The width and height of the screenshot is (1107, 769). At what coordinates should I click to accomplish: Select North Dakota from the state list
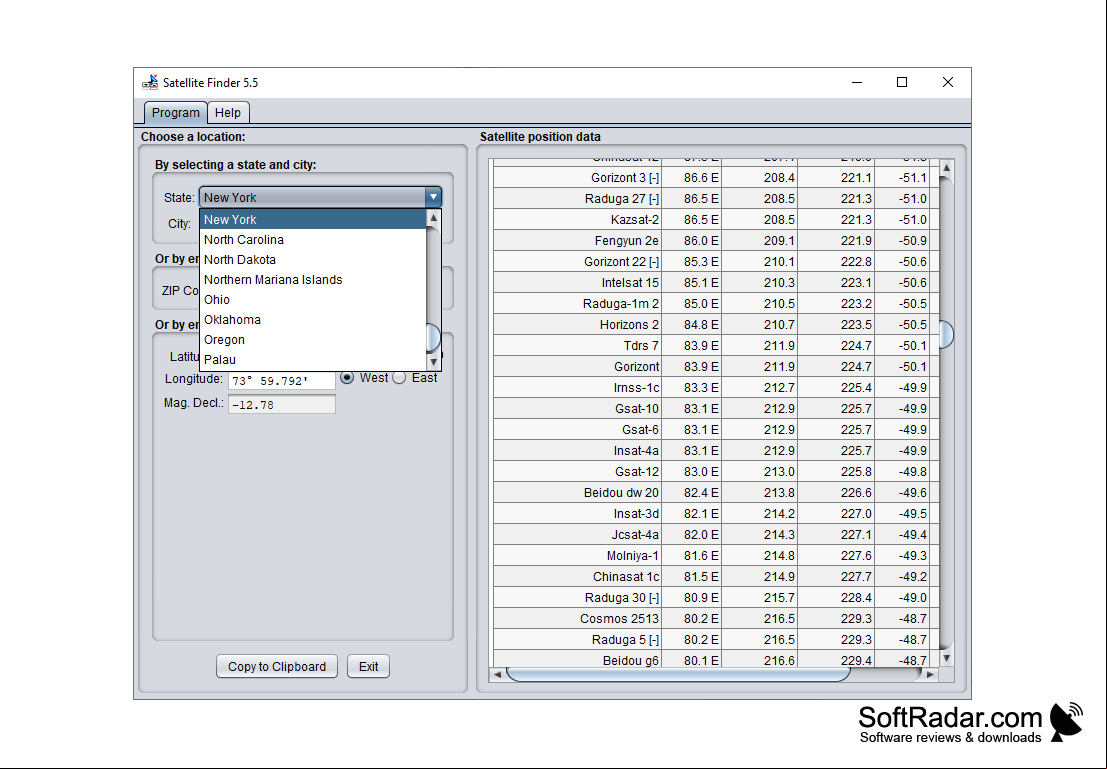click(313, 260)
